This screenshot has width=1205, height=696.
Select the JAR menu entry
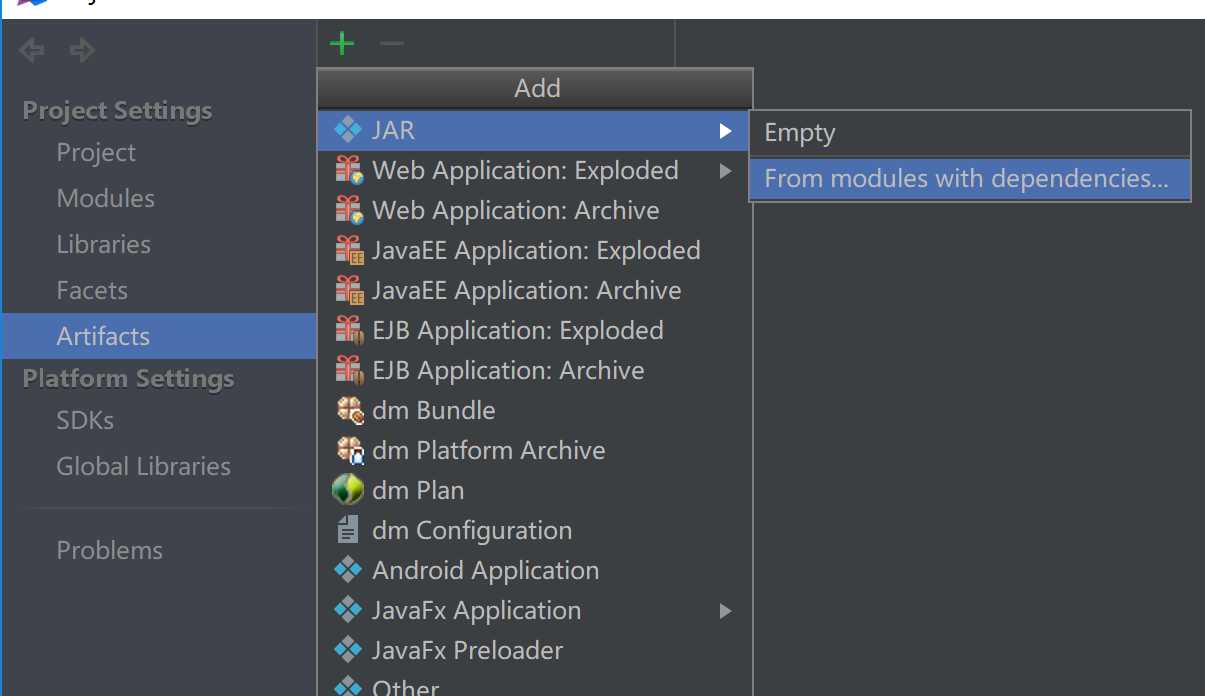click(x=534, y=130)
